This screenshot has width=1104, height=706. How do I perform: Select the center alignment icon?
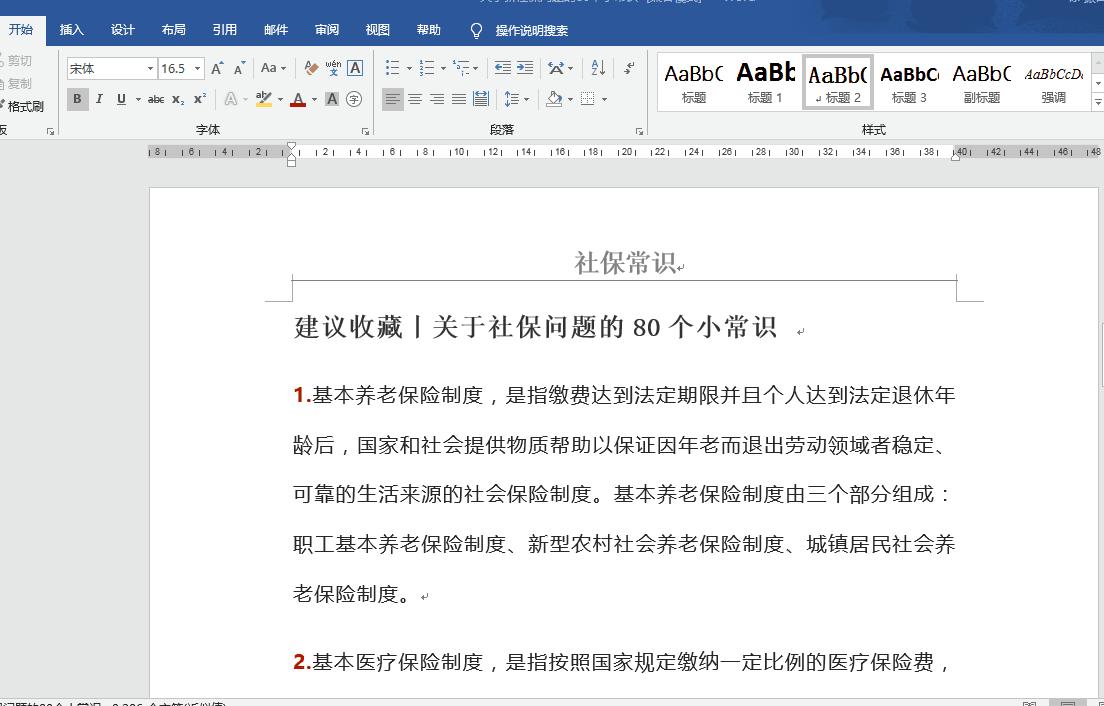(415, 99)
